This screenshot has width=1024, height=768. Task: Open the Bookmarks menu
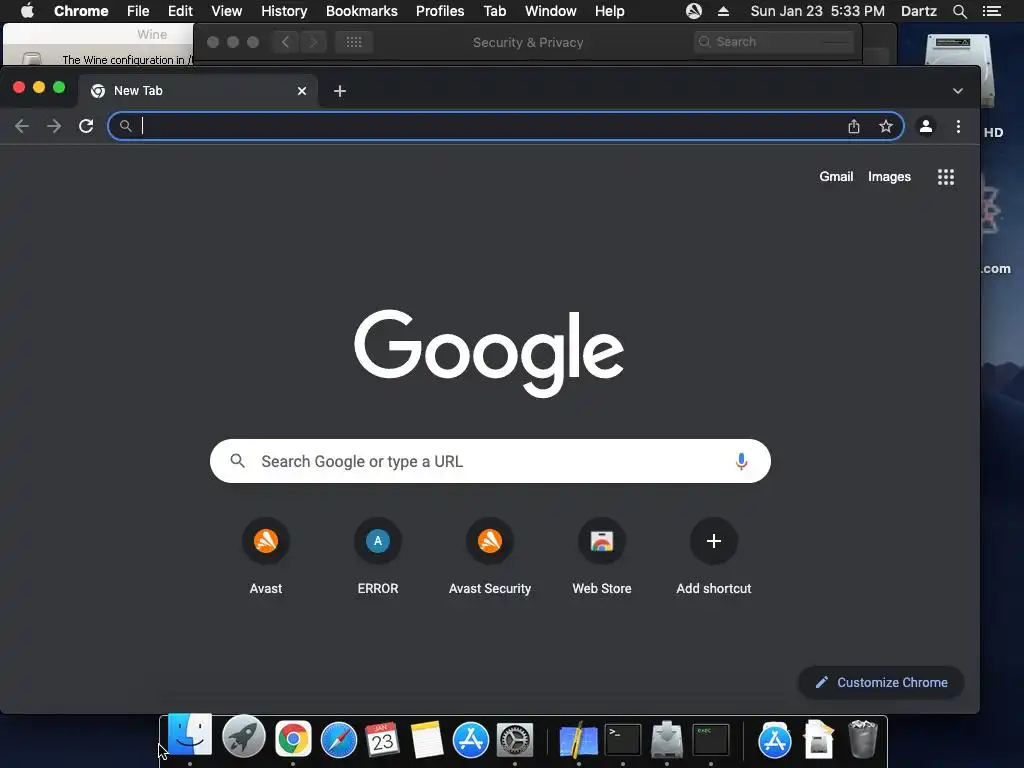click(x=362, y=11)
